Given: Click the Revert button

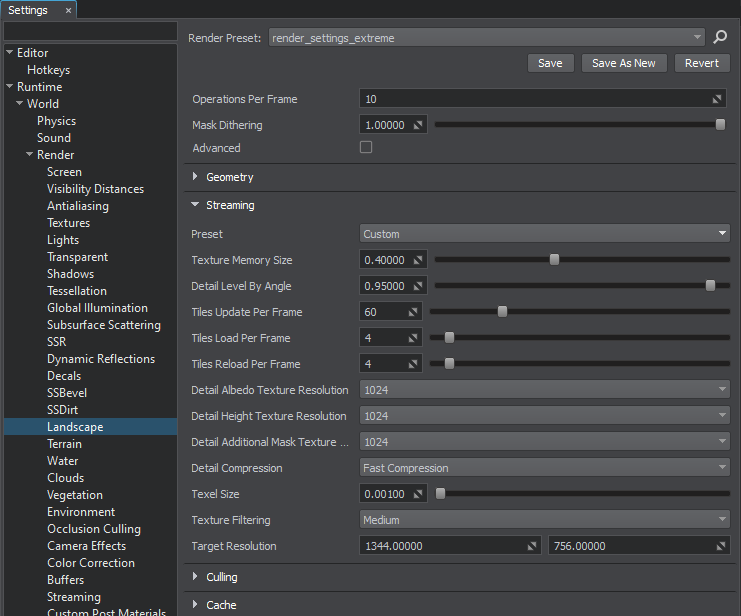Looking at the screenshot, I should pos(701,63).
